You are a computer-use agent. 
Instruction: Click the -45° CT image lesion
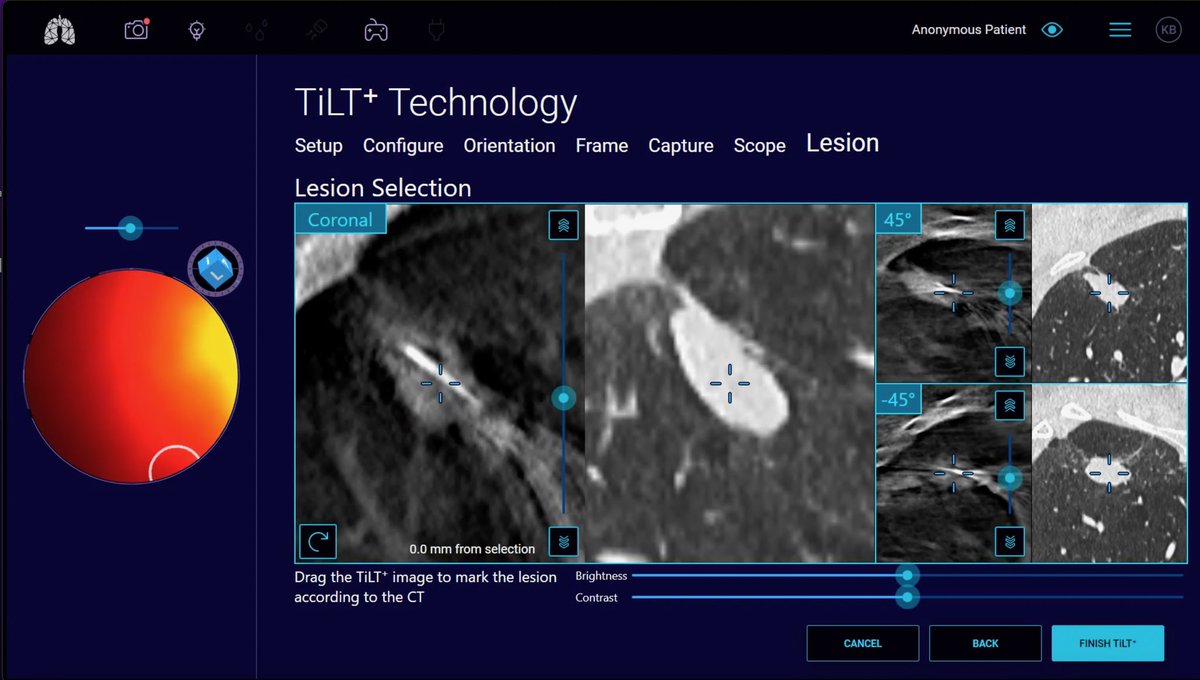[1110, 471]
